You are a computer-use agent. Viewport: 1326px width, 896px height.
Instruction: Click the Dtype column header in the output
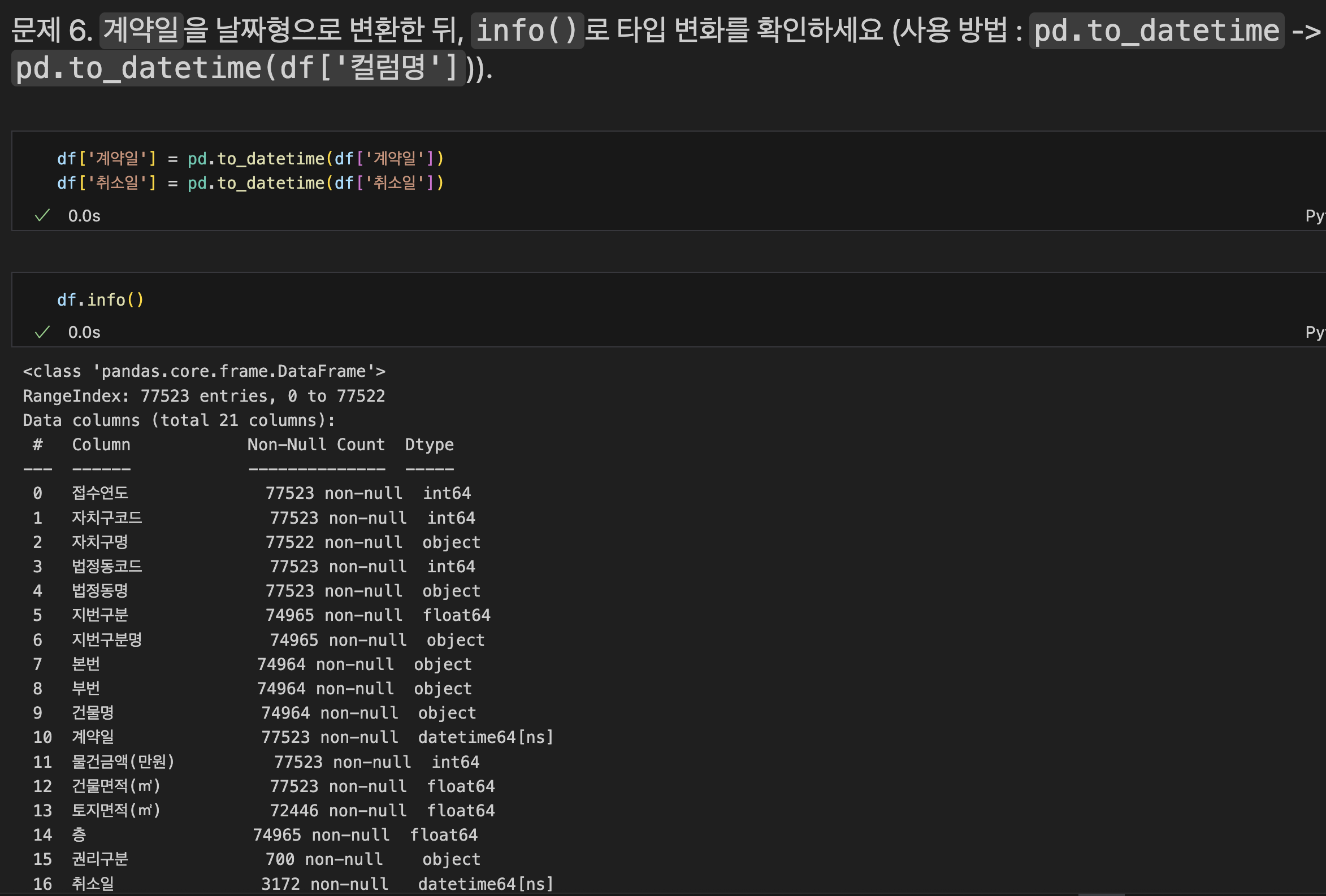tap(429, 445)
